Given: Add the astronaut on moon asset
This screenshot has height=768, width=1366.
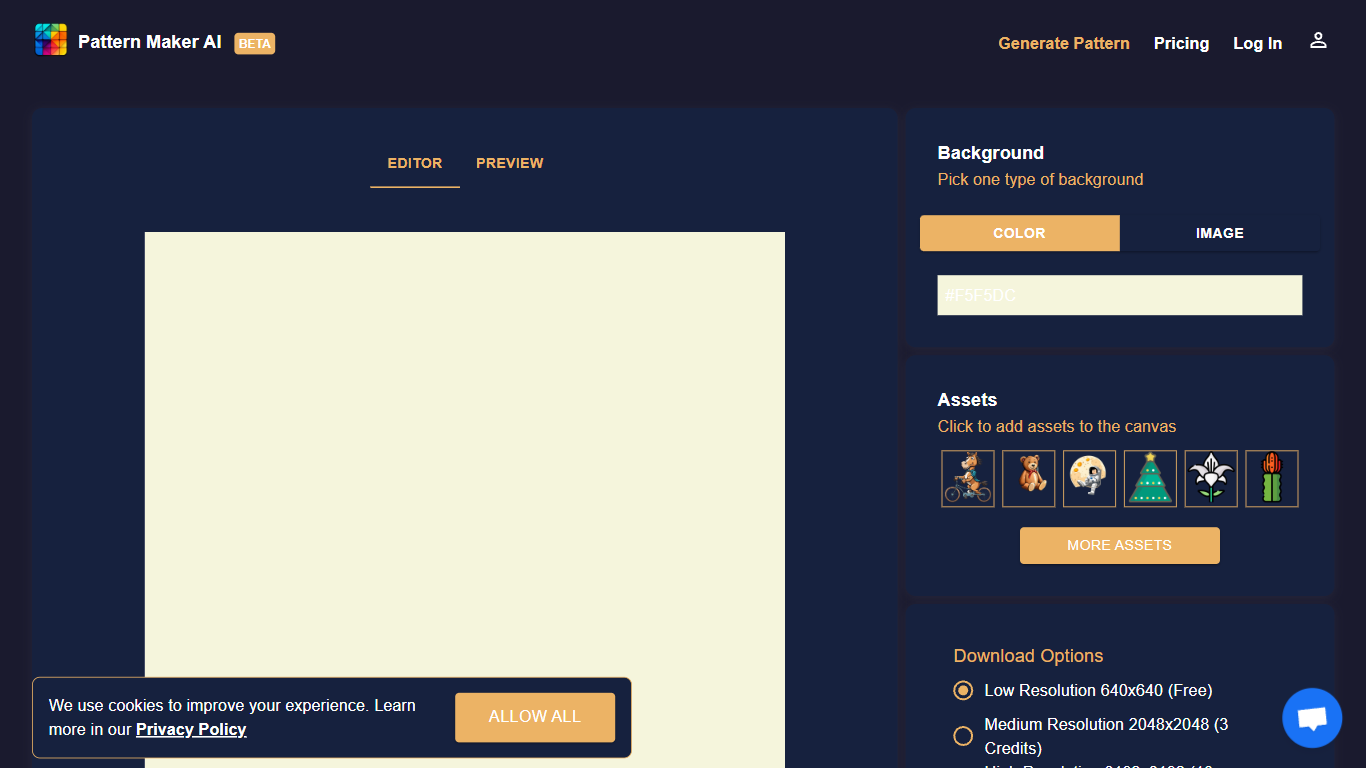Looking at the screenshot, I should [1089, 478].
